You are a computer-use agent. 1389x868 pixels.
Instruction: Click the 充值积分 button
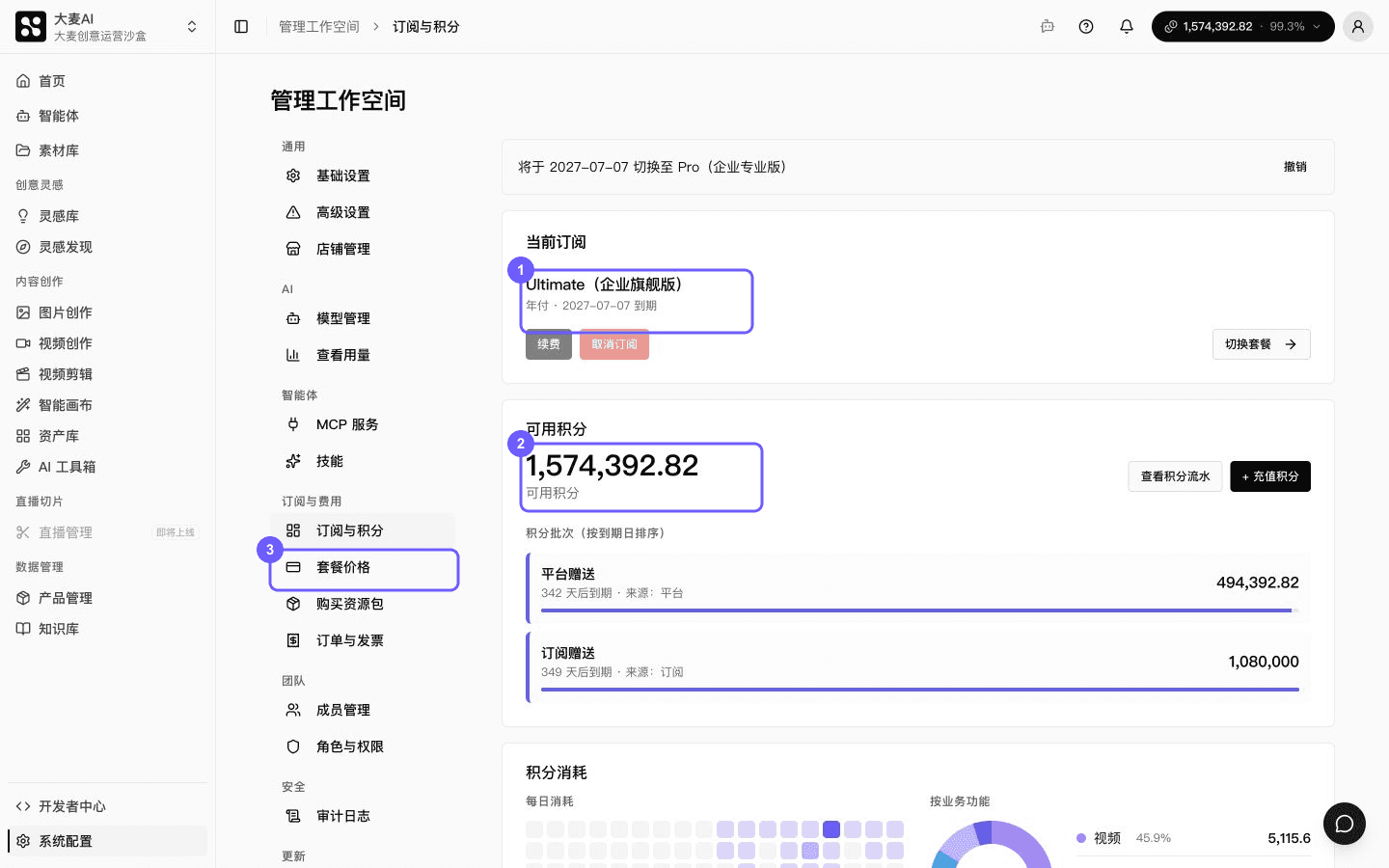tap(1270, 476)
